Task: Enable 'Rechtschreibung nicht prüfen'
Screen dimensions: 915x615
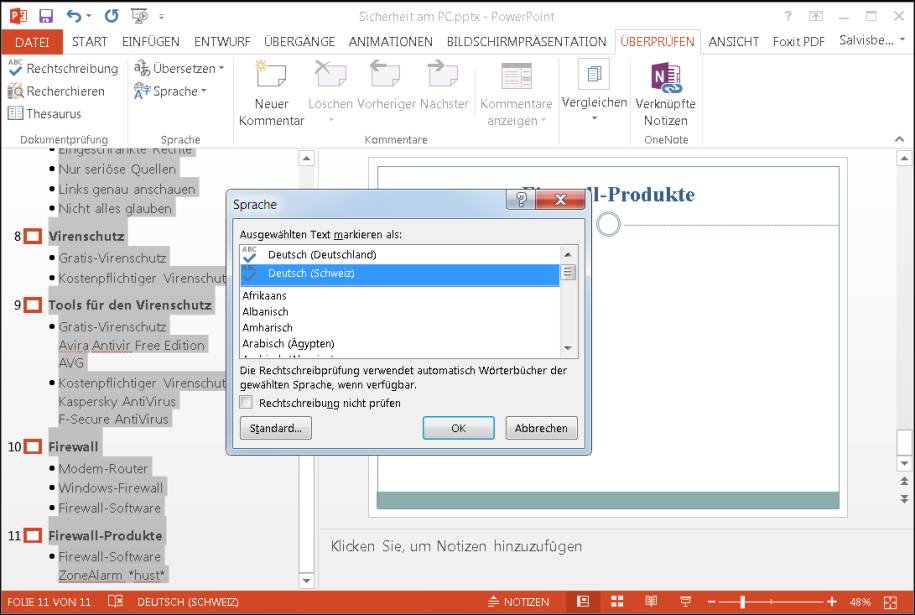Action: (x=245, y=403)
